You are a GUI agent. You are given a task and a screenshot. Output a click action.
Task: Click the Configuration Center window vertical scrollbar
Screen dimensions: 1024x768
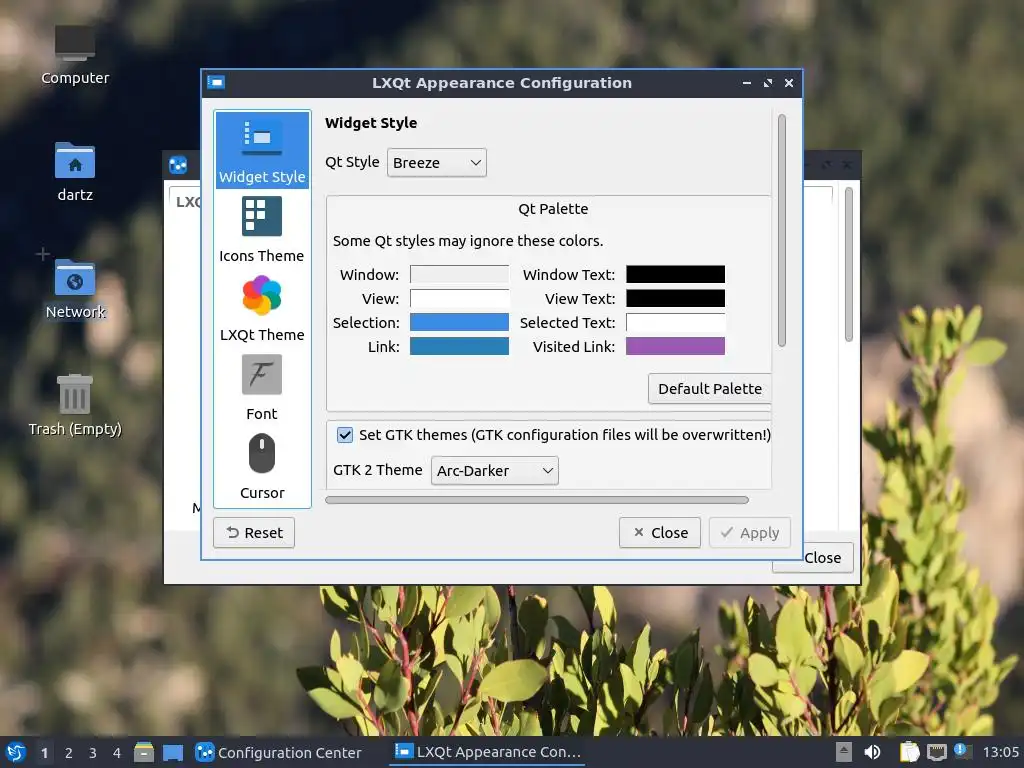pyautogui.click(x=849, y=264)
